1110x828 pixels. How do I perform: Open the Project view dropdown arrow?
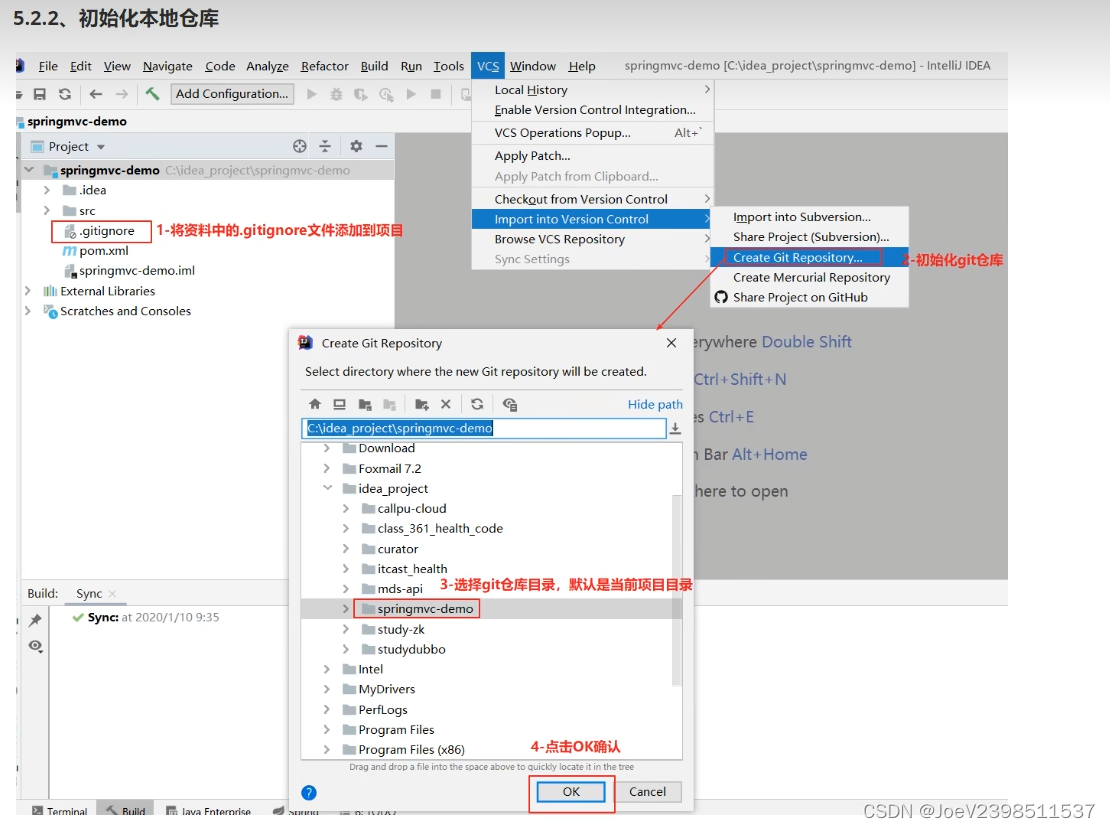tap(101, 147)
